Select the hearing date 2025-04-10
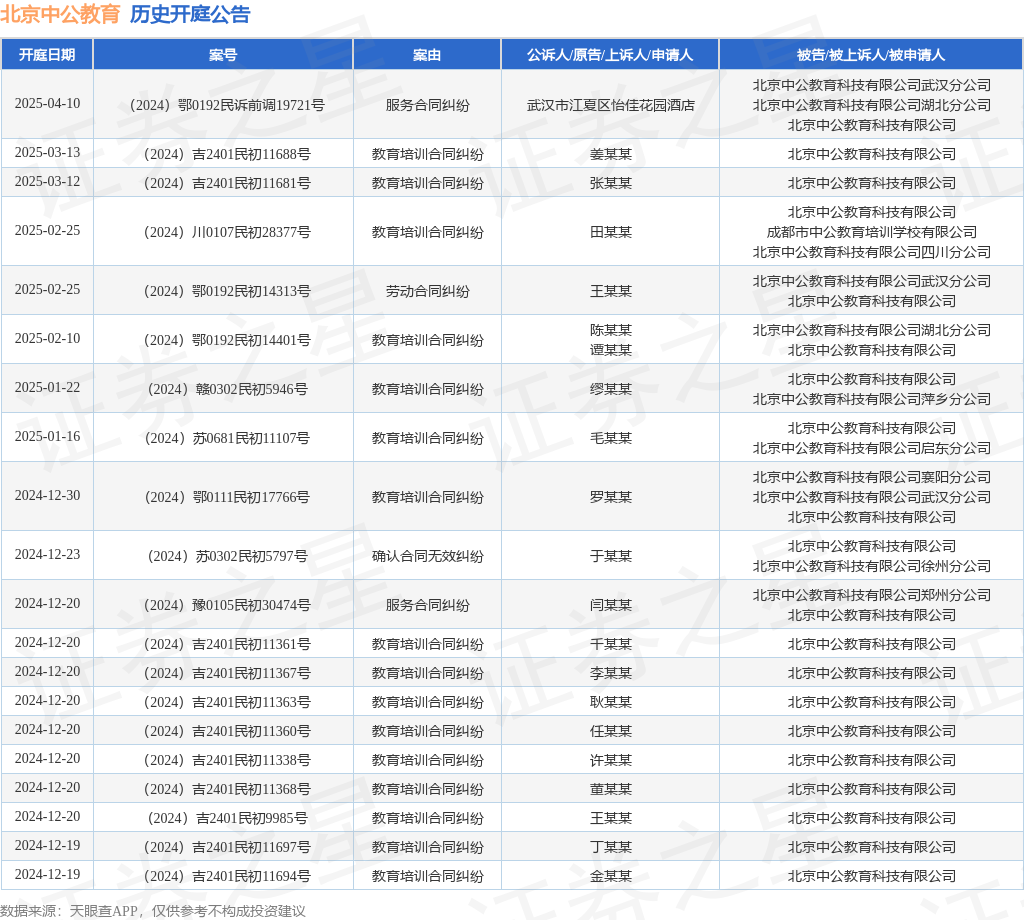This screenshot has height=920, width=1024. click(47, 104)
